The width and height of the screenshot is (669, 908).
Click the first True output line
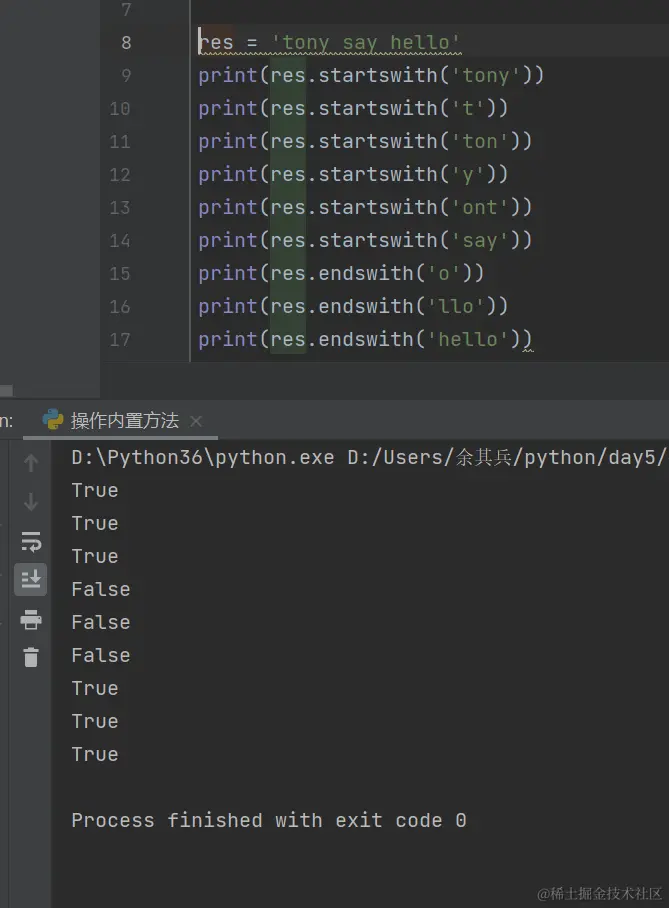click(95, 490)
